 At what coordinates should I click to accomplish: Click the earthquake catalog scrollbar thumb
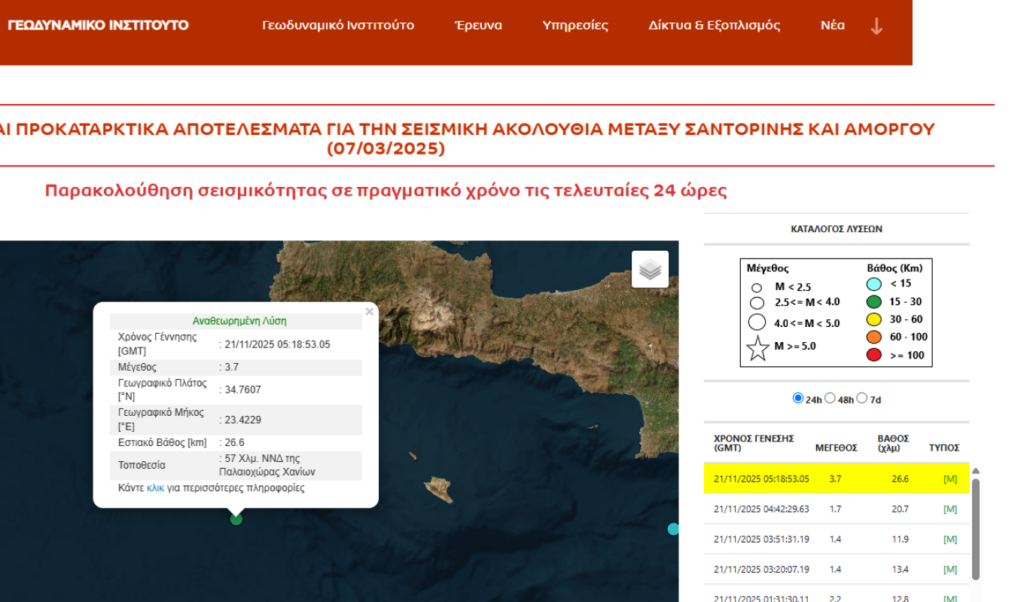(x=976, y=530)
